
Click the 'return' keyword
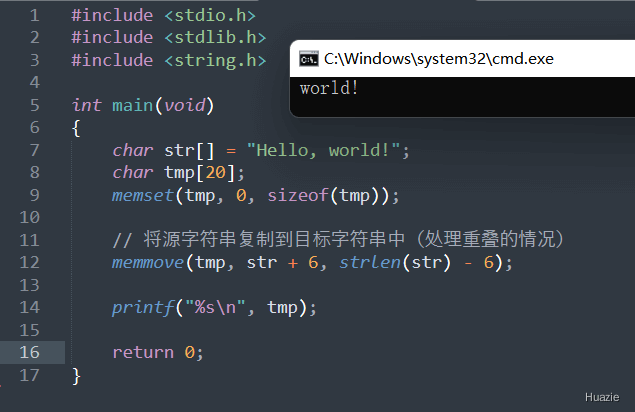[x=143, y=352]
